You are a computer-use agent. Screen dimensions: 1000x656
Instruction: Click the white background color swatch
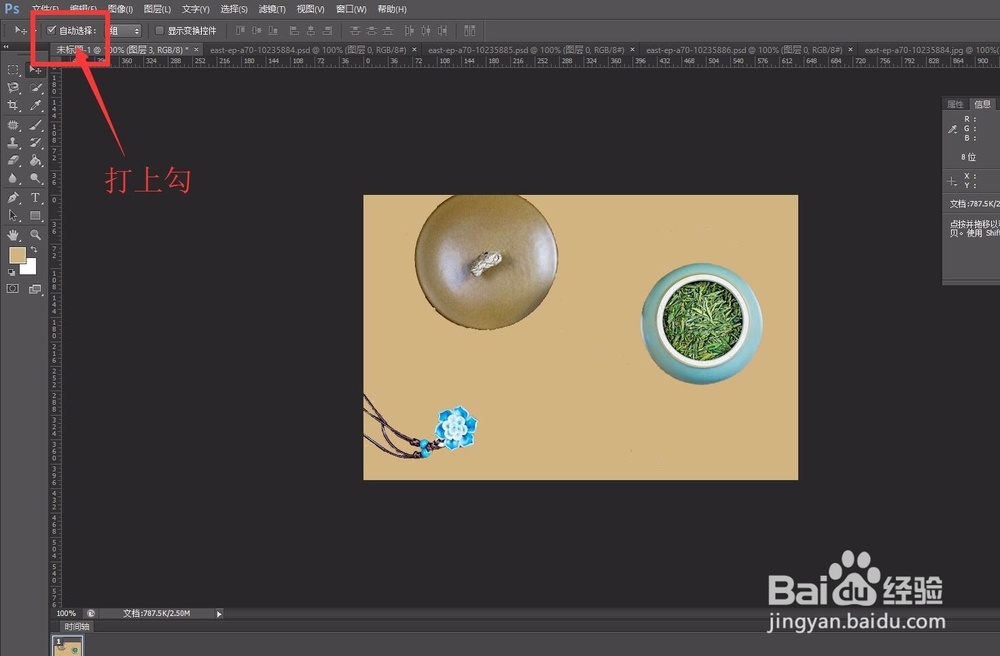click(29, 267)
